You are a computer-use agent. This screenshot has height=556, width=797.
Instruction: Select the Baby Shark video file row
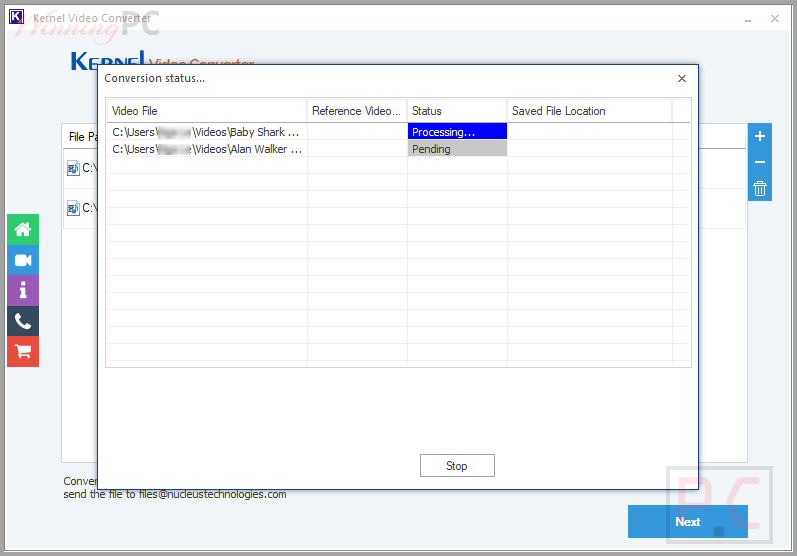398,132
